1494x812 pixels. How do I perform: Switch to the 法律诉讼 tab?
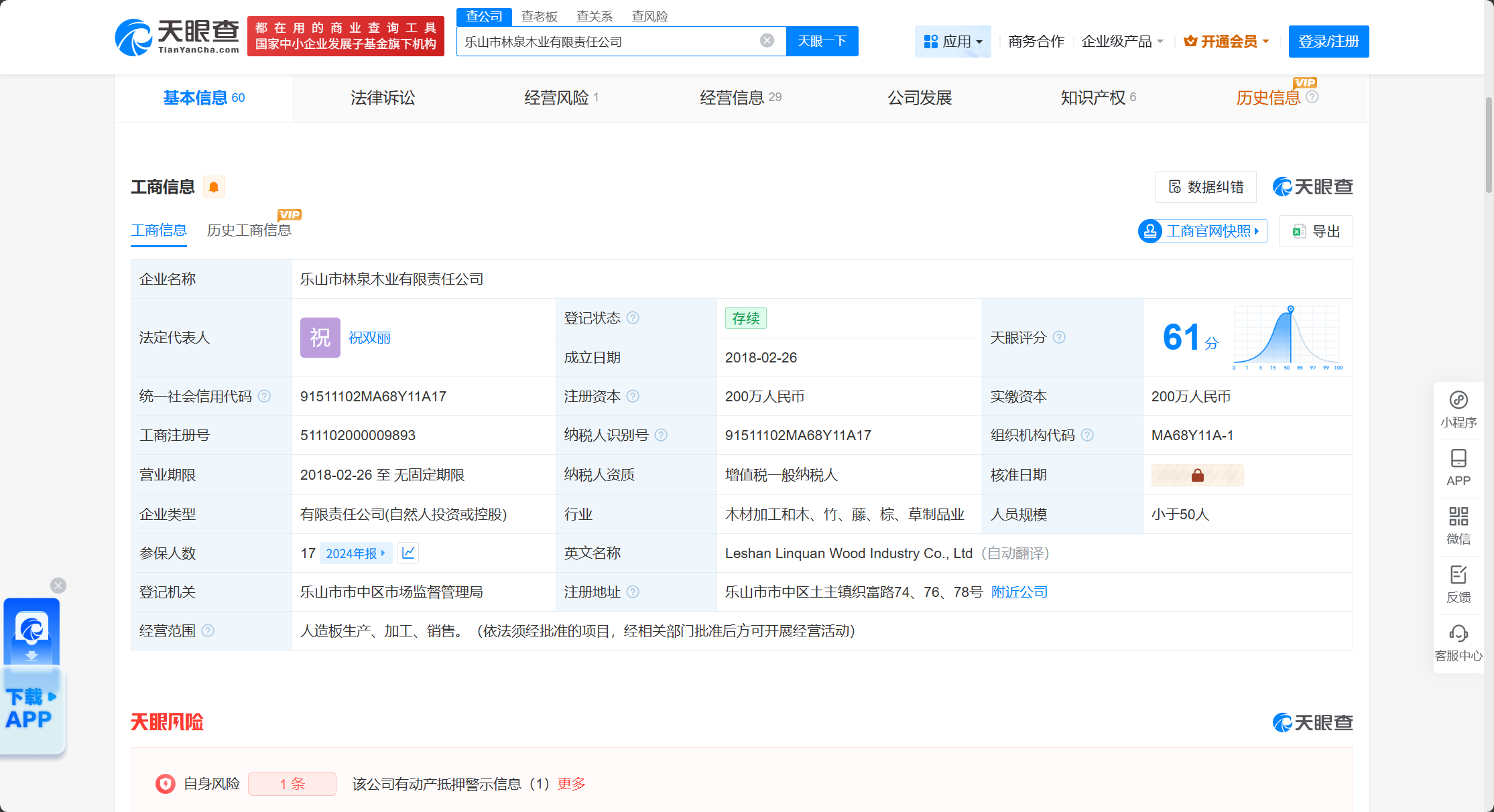383,98
